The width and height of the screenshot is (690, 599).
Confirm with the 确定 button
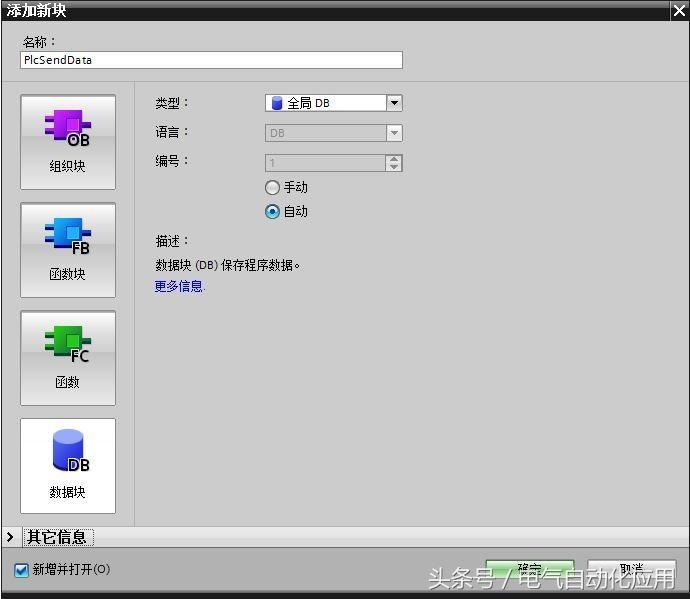pyautogui.click(x=530, y=569)
